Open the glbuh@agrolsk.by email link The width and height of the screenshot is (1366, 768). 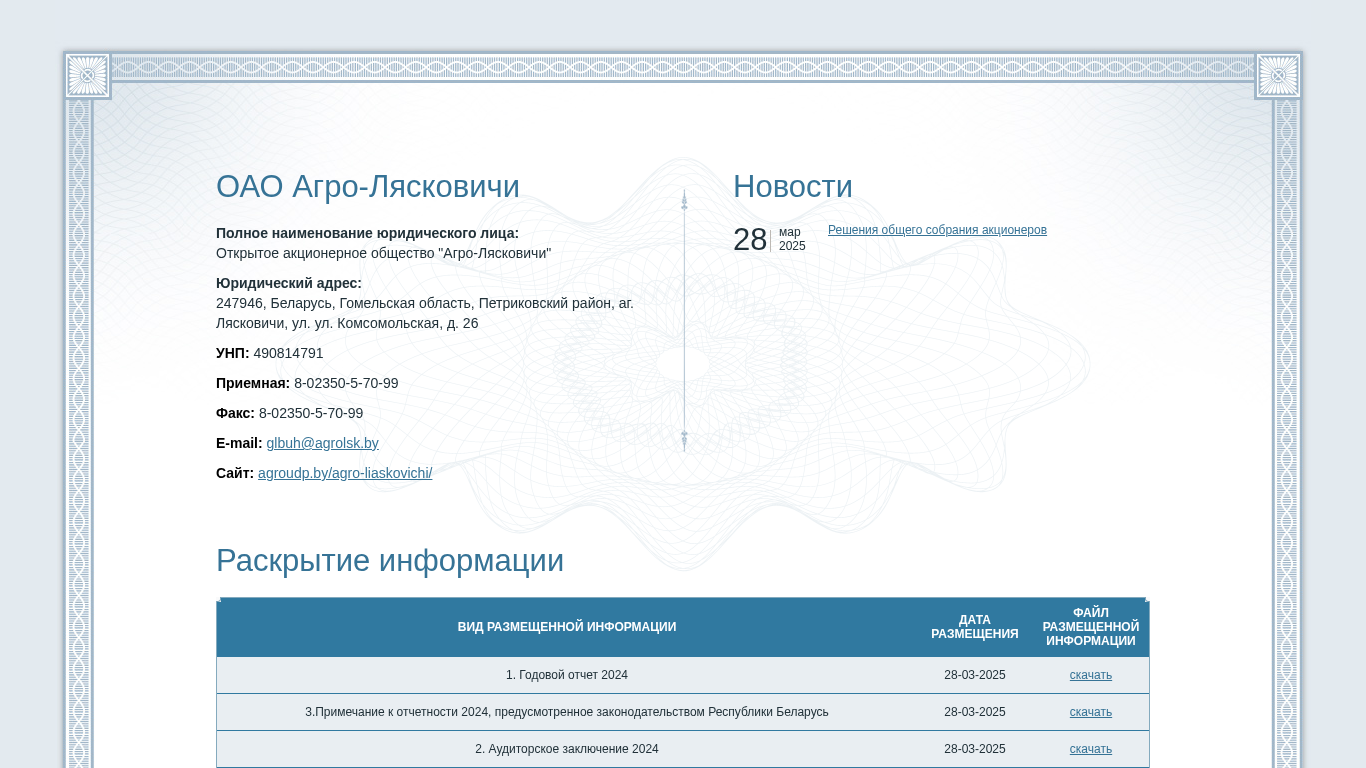(x=322, y=443)
